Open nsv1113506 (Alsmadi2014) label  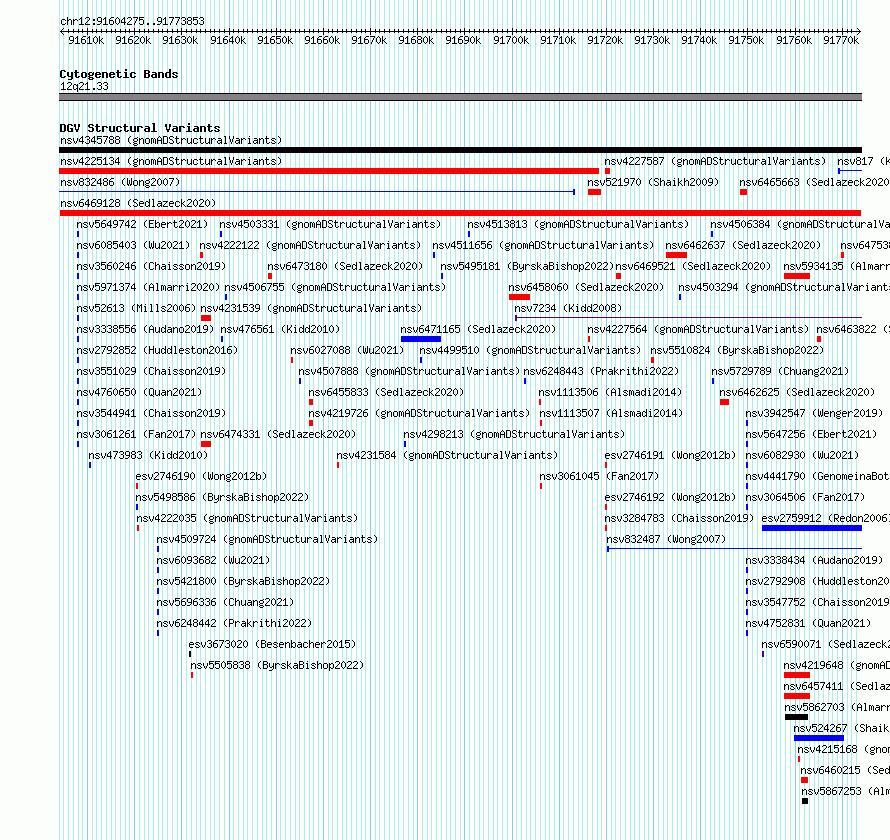point(610,392)
